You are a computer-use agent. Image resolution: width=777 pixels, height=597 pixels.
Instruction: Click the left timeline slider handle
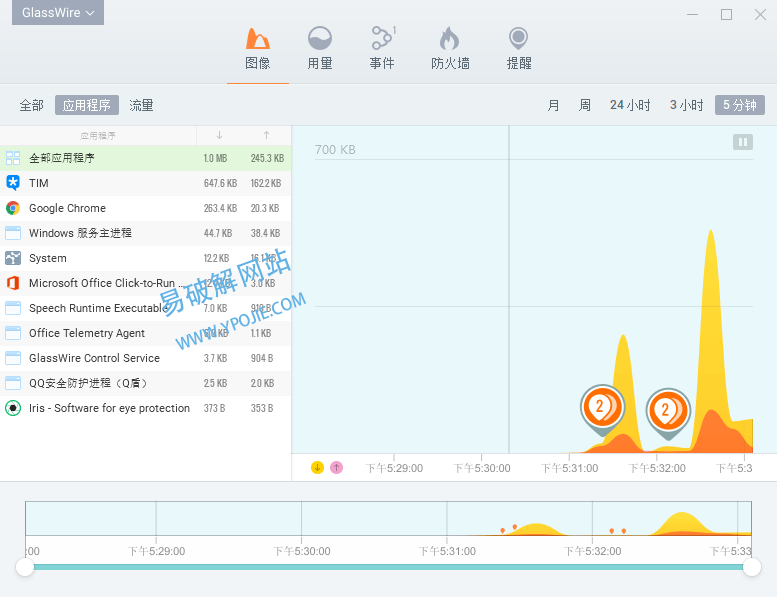25,567
